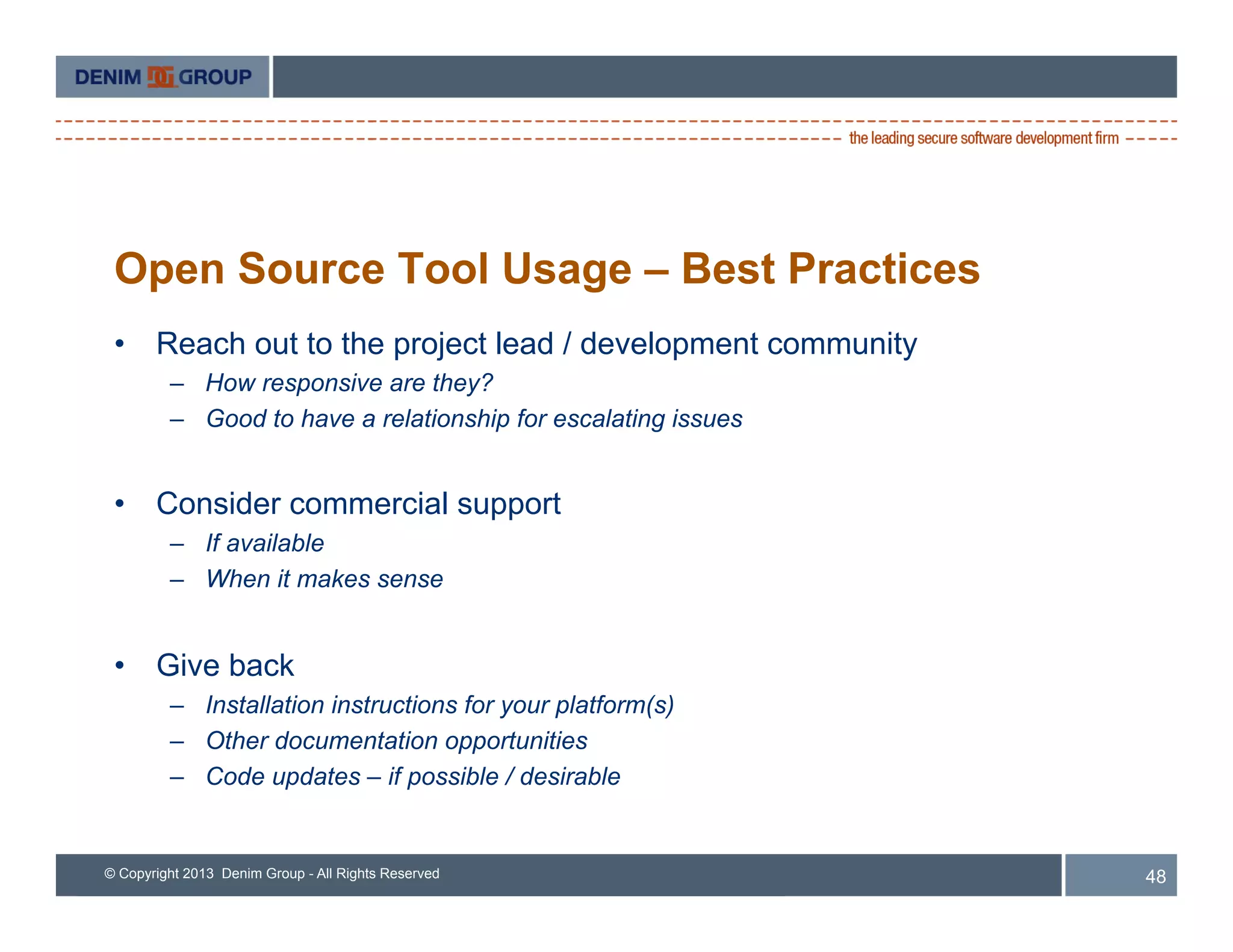Viewport: 1233px width, 952px height.
Task: Select 'Code updates – if possible / desirable'
Action: coord(412,777)
